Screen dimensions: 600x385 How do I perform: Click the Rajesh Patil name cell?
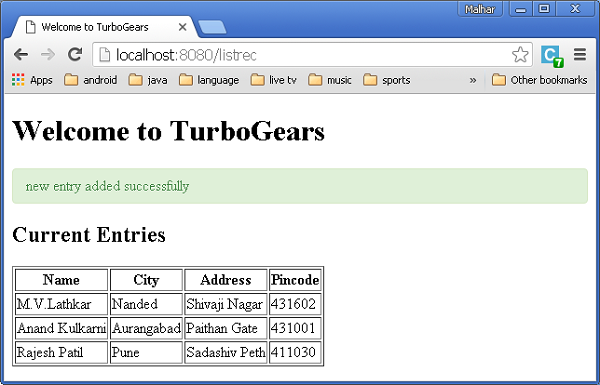(61, 352)
